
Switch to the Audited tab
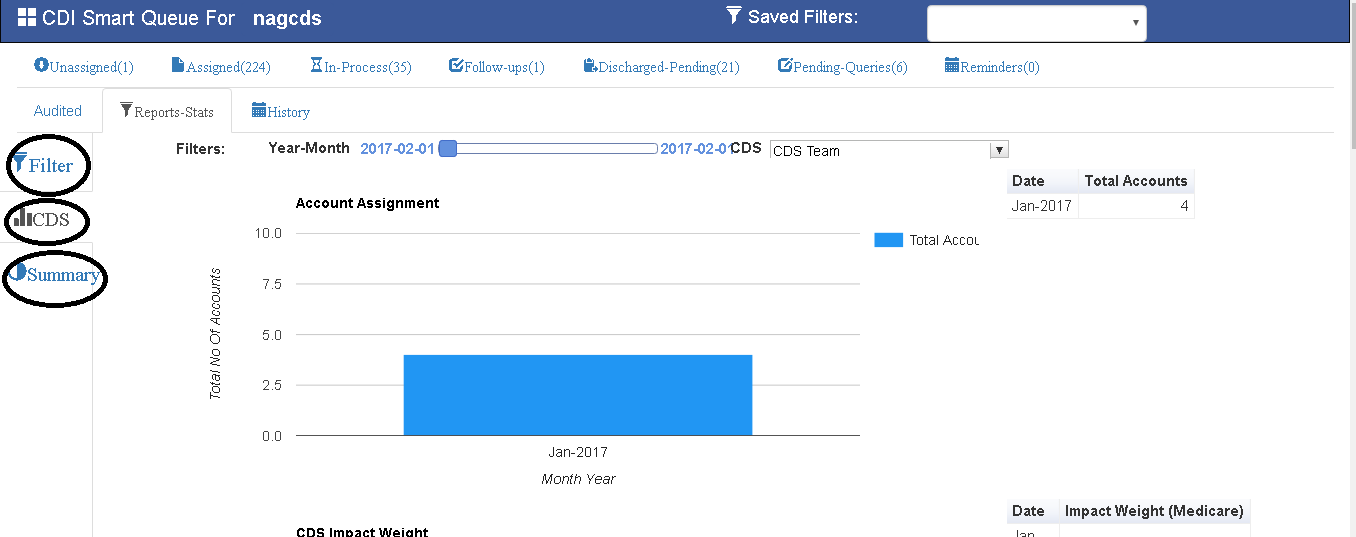pos(58,111)
